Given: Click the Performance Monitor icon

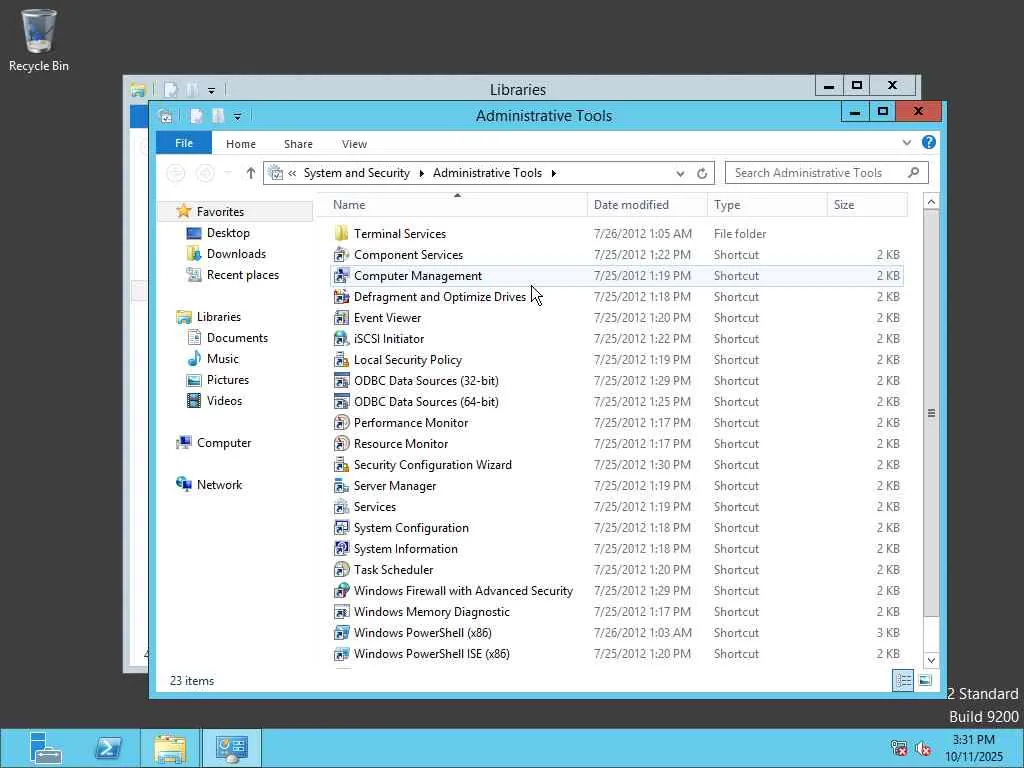Looking at the screenshot, I should [x=341, y=423].
